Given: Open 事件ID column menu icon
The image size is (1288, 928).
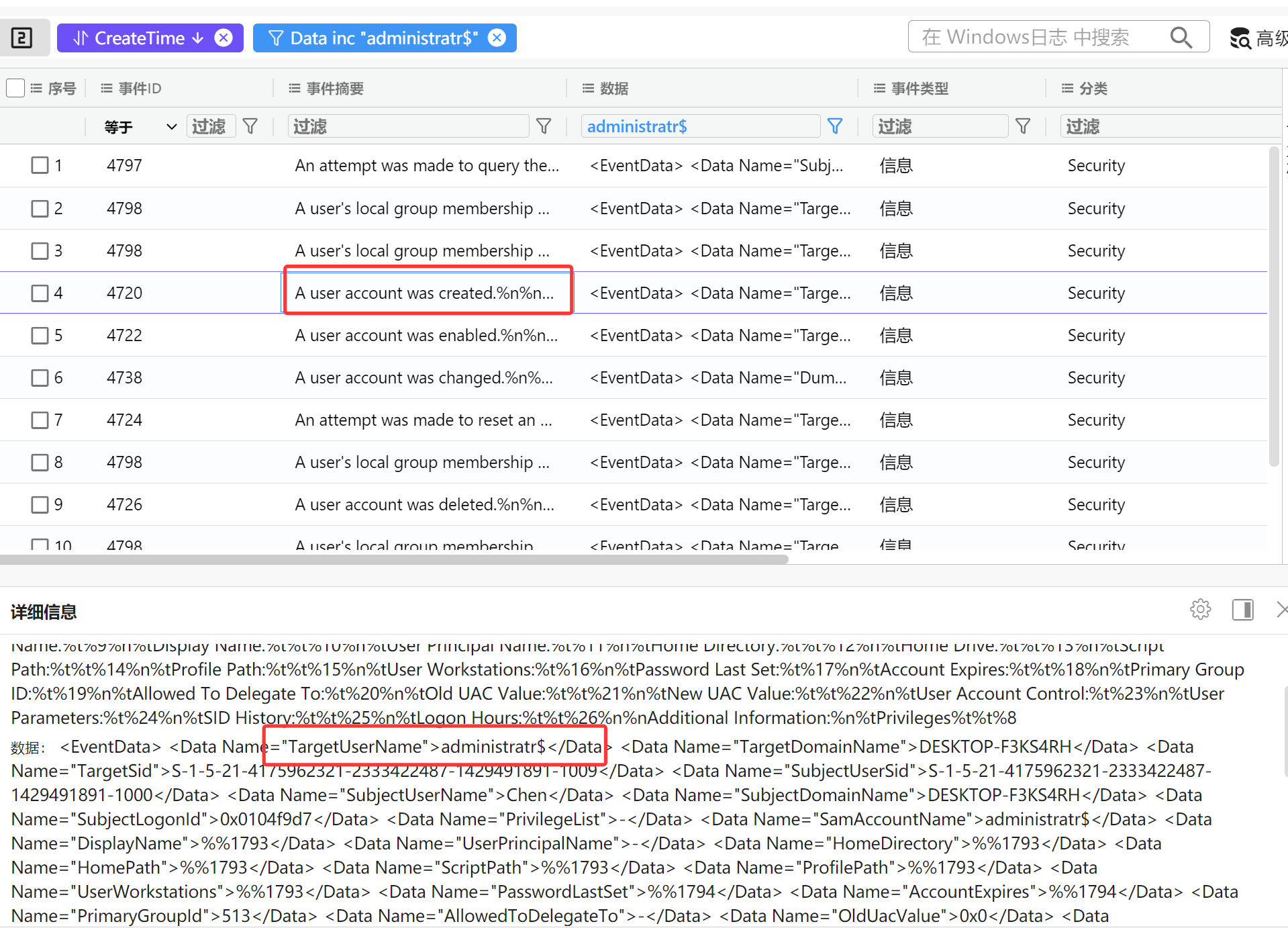Looking at the screenshot, I should tap(106, 88).
